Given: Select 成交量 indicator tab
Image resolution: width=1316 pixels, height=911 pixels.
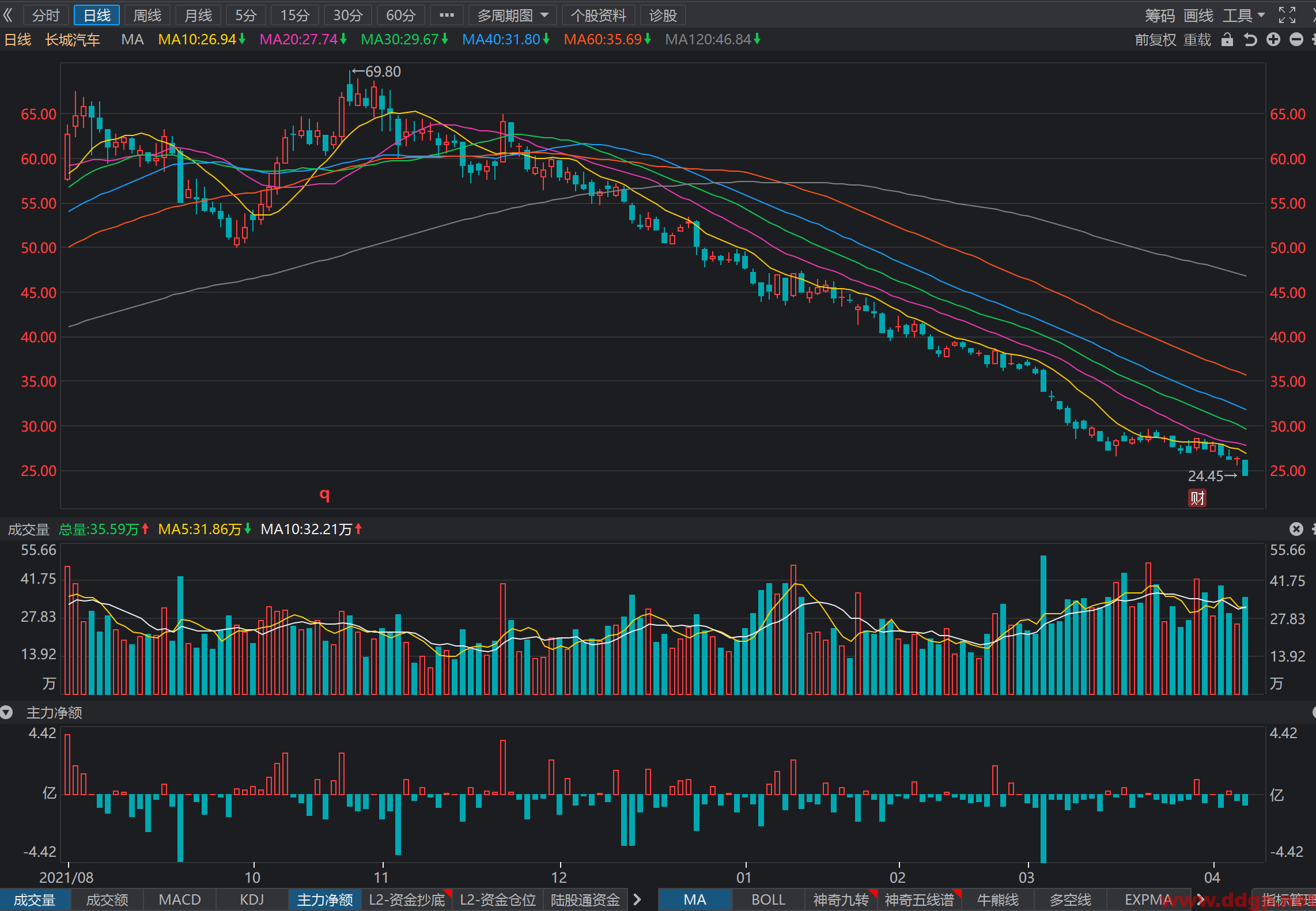Looking at the screenshot, I should click(x=35, y=900).
